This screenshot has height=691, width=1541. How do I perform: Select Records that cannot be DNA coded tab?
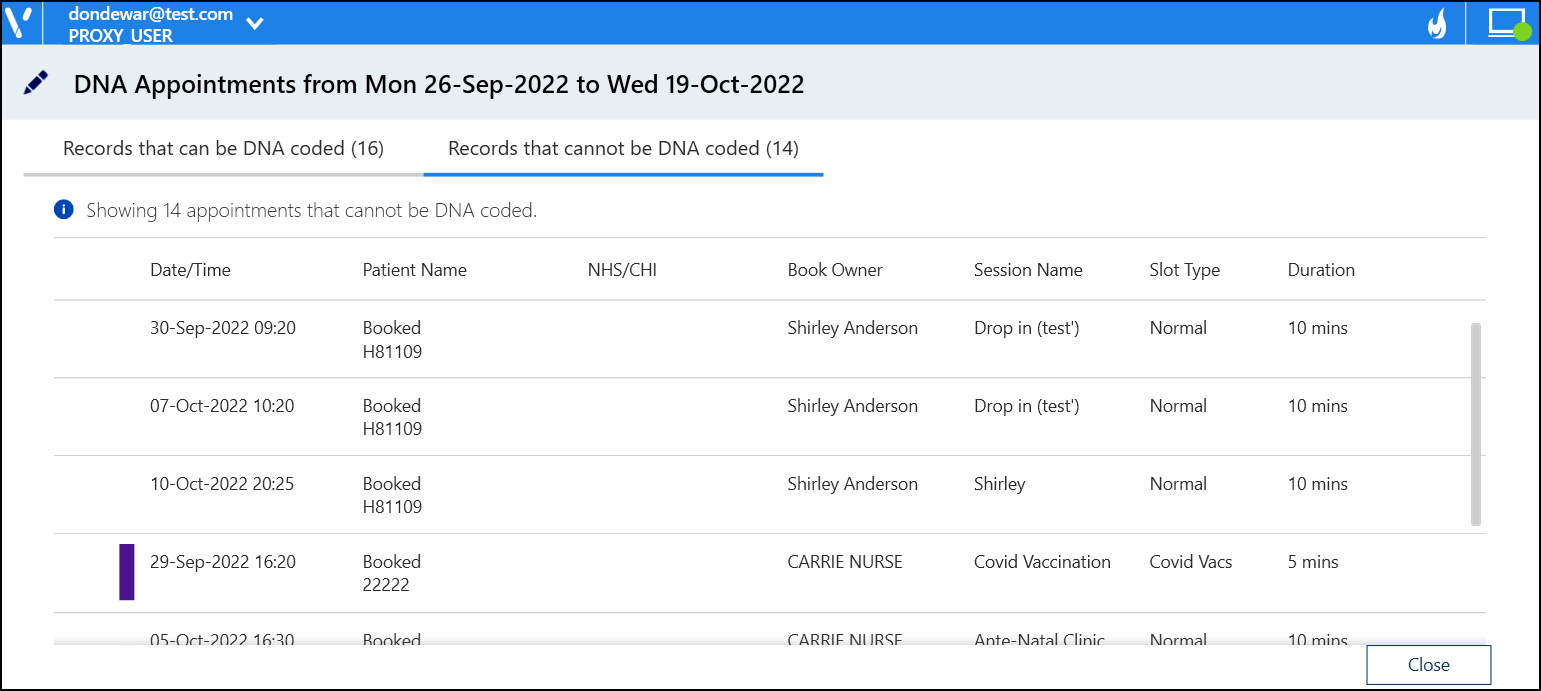[623, 149]
